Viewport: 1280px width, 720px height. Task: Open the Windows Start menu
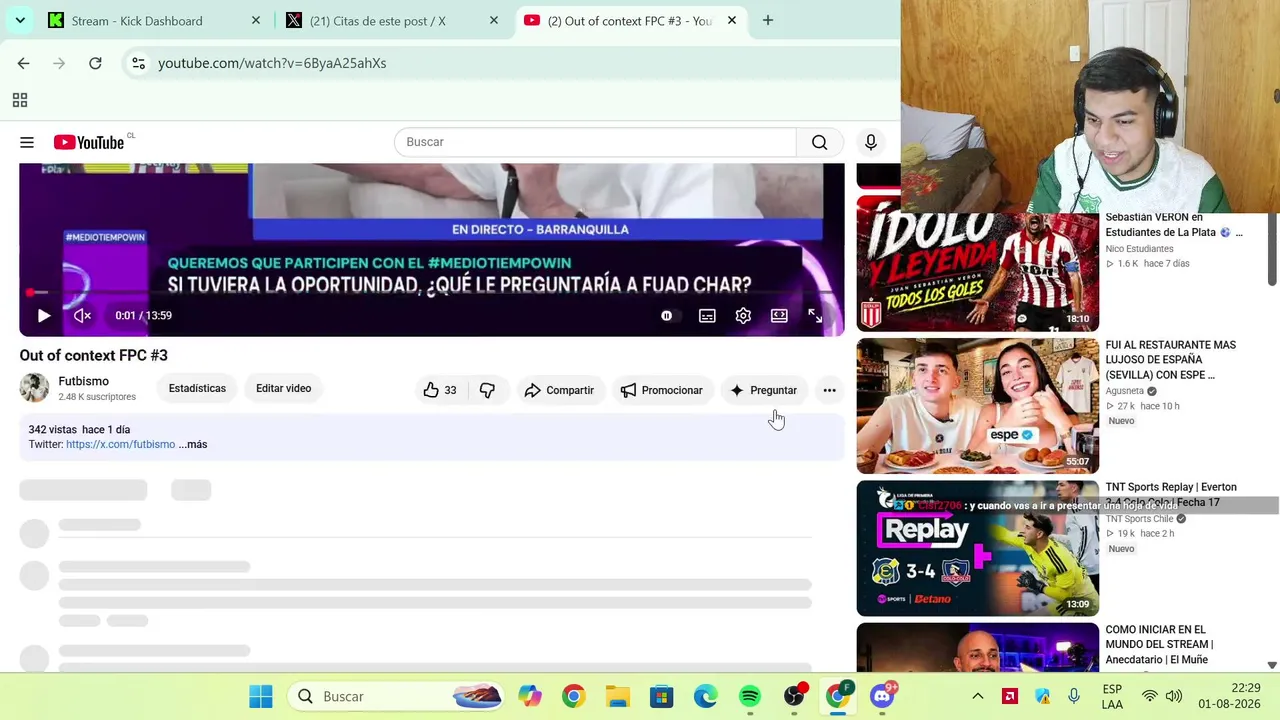point(261,696)
